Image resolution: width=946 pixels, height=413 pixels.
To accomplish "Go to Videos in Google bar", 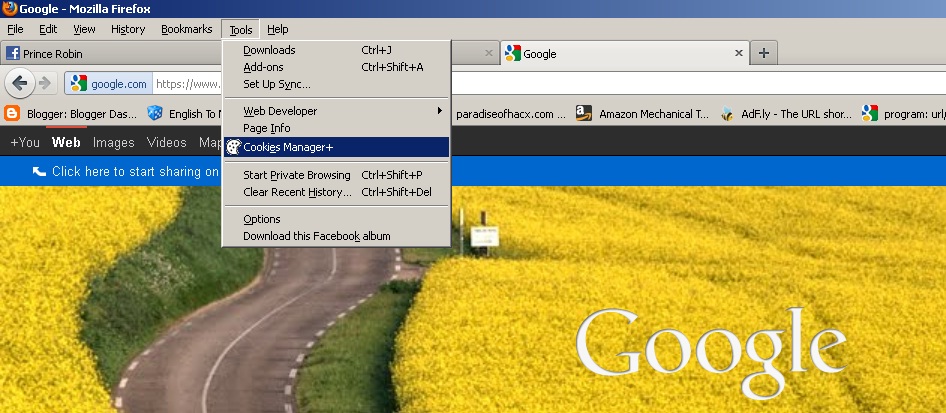I will (167, 142).
